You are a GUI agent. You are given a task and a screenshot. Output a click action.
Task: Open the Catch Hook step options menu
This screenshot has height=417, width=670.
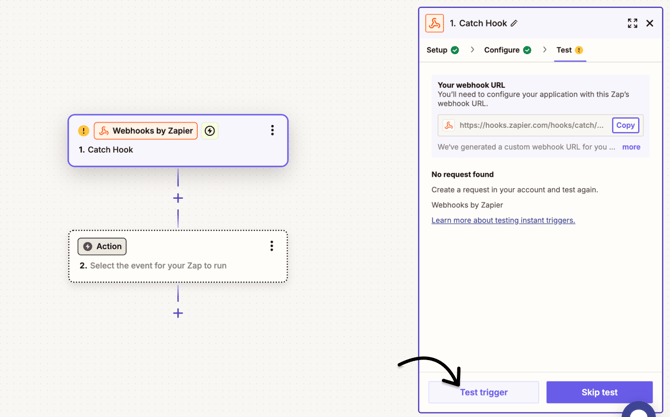[272, 130]
